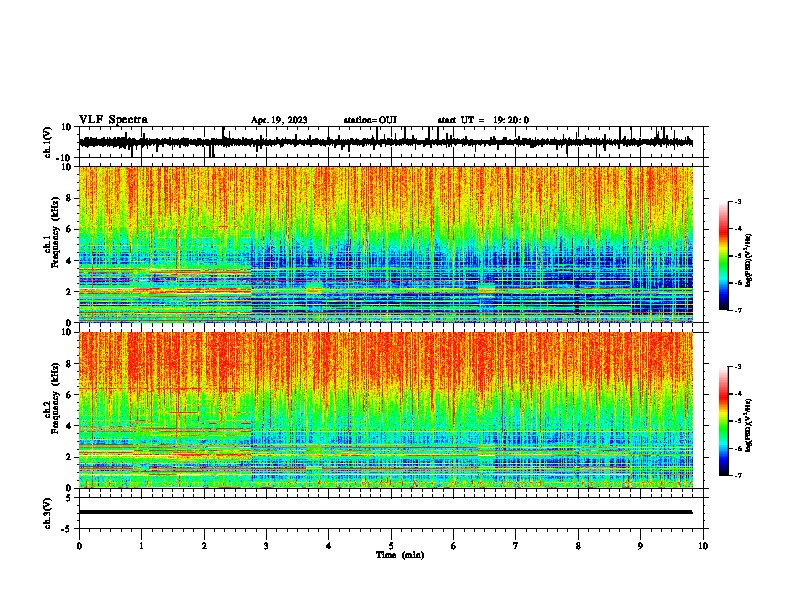Image resolution: width=792 pixels, height=612 pixels.
Task: Click the "4" kHz tick of ch.2 frequency axis
Action: point(70,426)
